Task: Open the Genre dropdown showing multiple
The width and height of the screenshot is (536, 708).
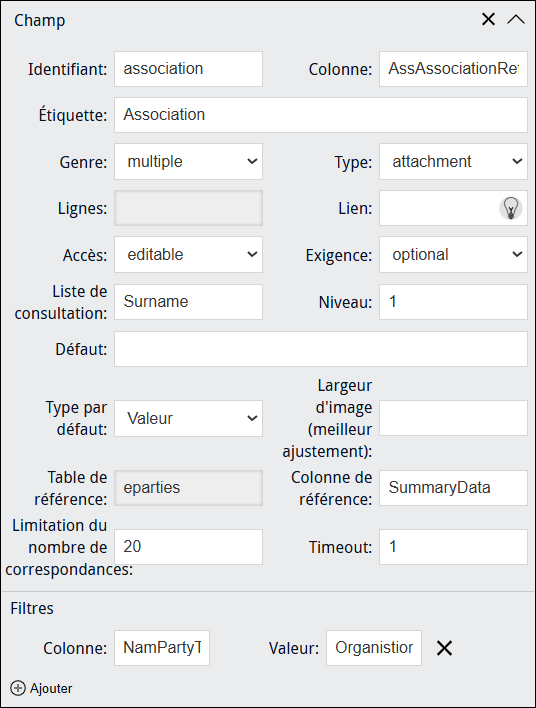Action: point(188,162)
